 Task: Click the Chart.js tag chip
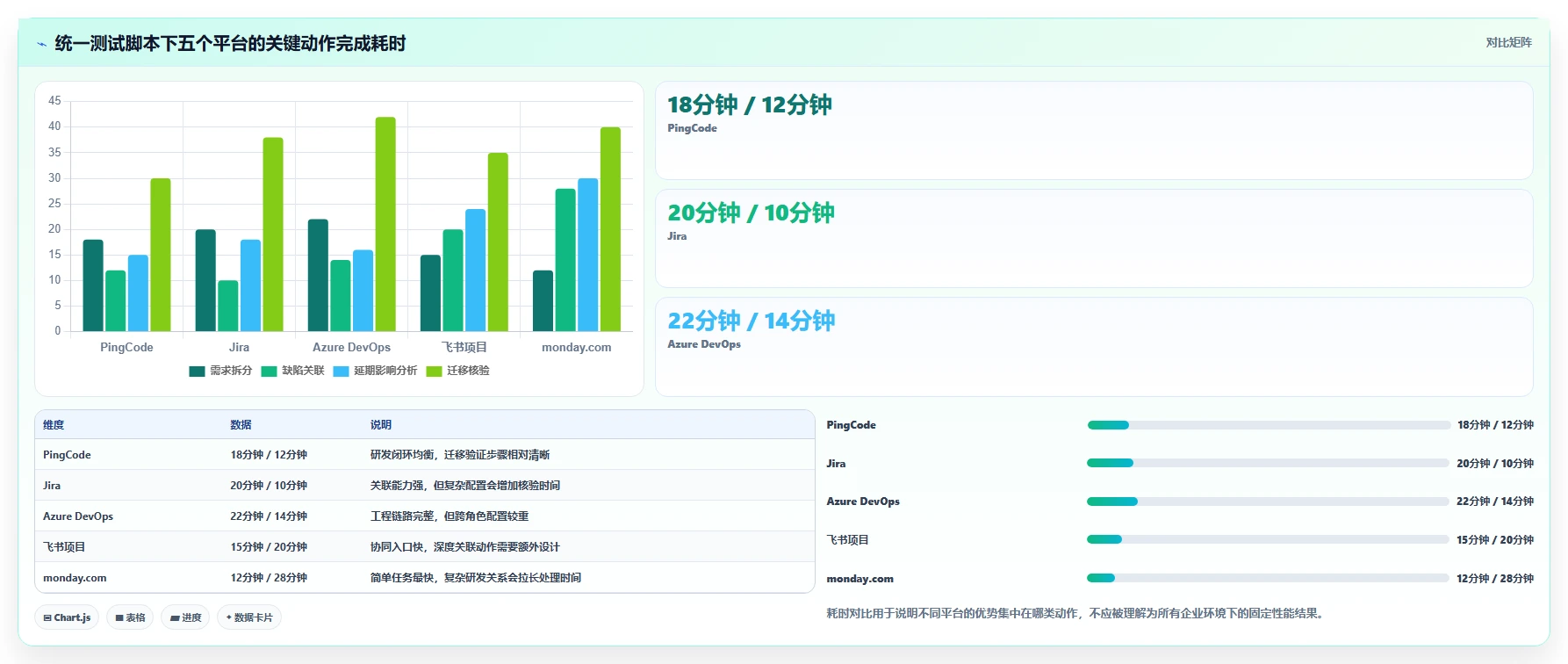pyautogui.click(x=67, y=617)
